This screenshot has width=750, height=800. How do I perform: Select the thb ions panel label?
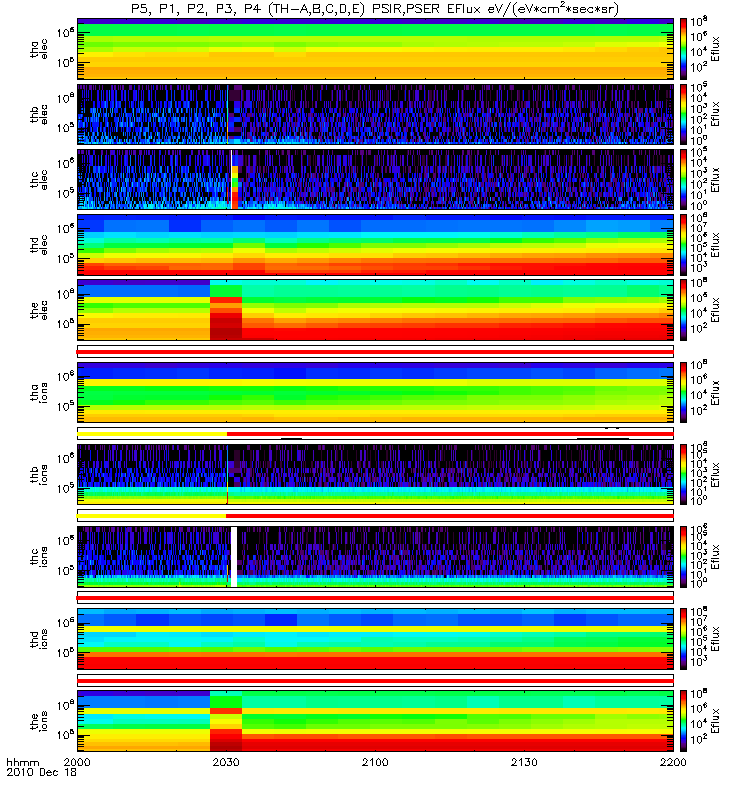click(38, 474)
